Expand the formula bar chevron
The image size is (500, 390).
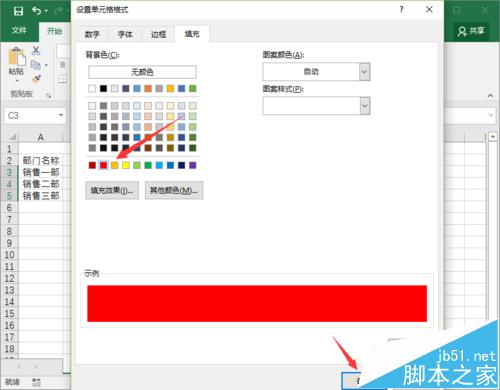(490, 115)
